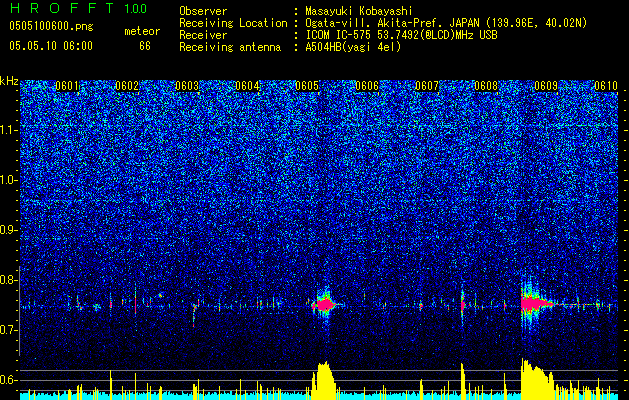The width and height of the screenshot is (629, 400).
Task: Click the version number 1.00
Action: coord(135,9)
